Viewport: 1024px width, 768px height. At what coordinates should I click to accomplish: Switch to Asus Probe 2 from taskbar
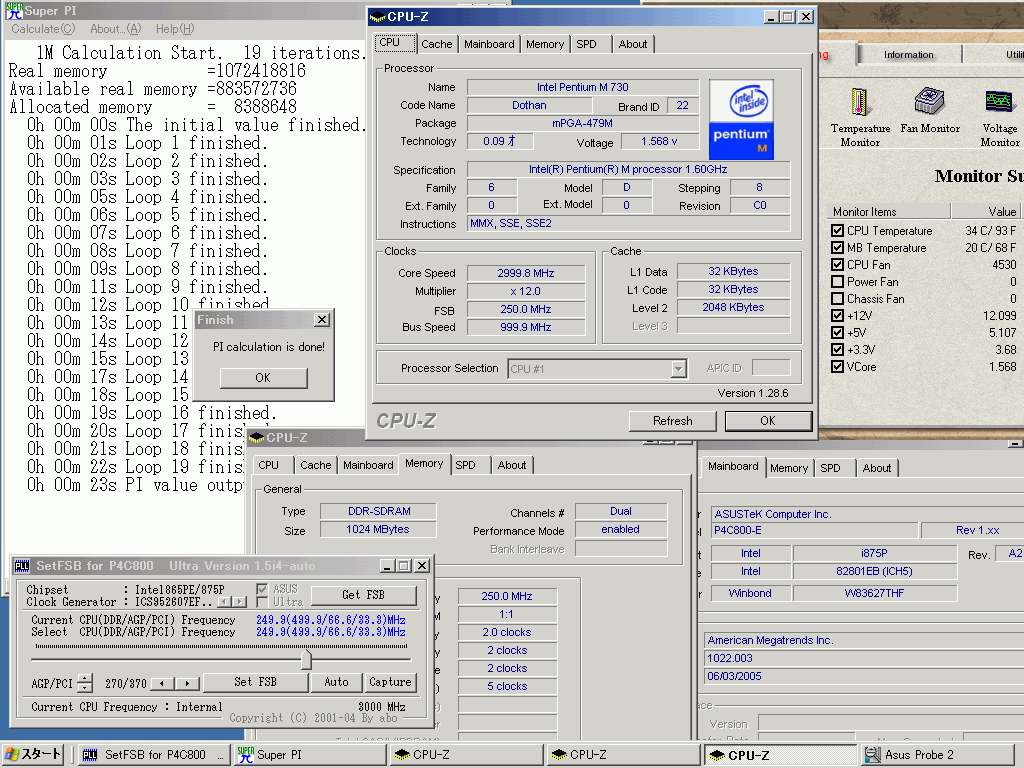pyautogui.click(x=940, y=754)
